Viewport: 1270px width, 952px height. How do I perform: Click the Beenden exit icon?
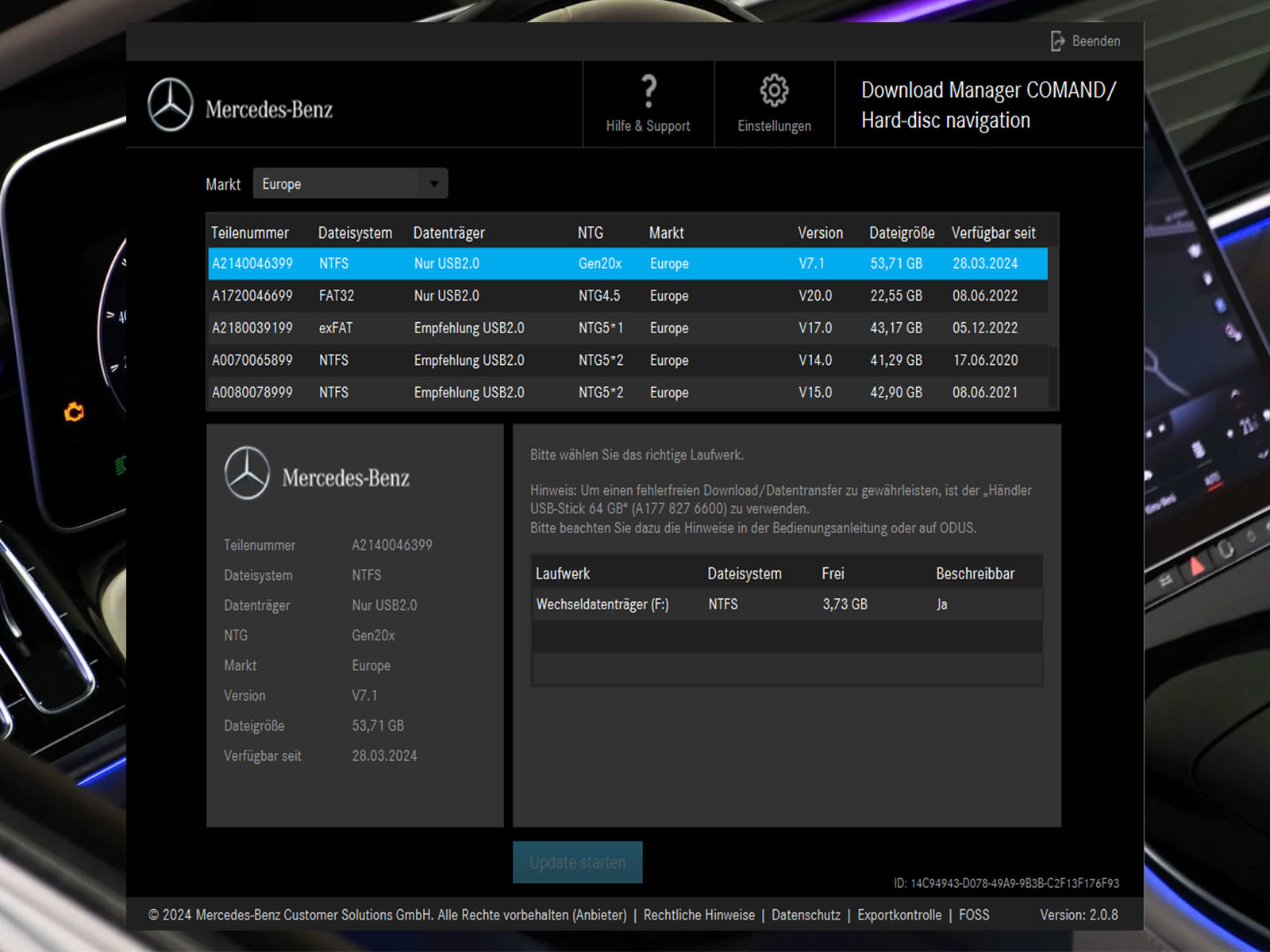[x=1057, y=41]
